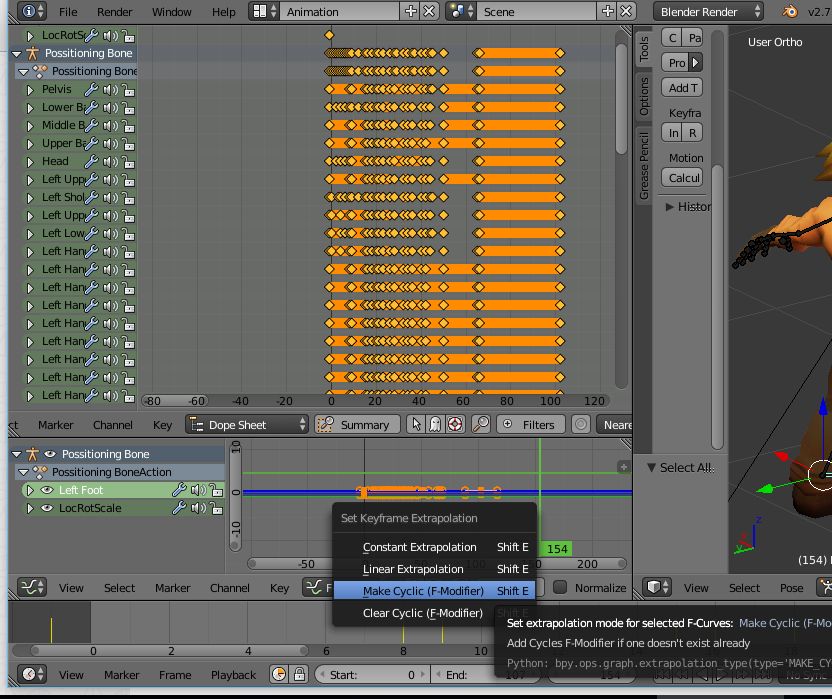The height and width of the screenshot is (699, 832).
Task: Click the wrench icon on Pelvis row
Action: click(x=91, y=89)
